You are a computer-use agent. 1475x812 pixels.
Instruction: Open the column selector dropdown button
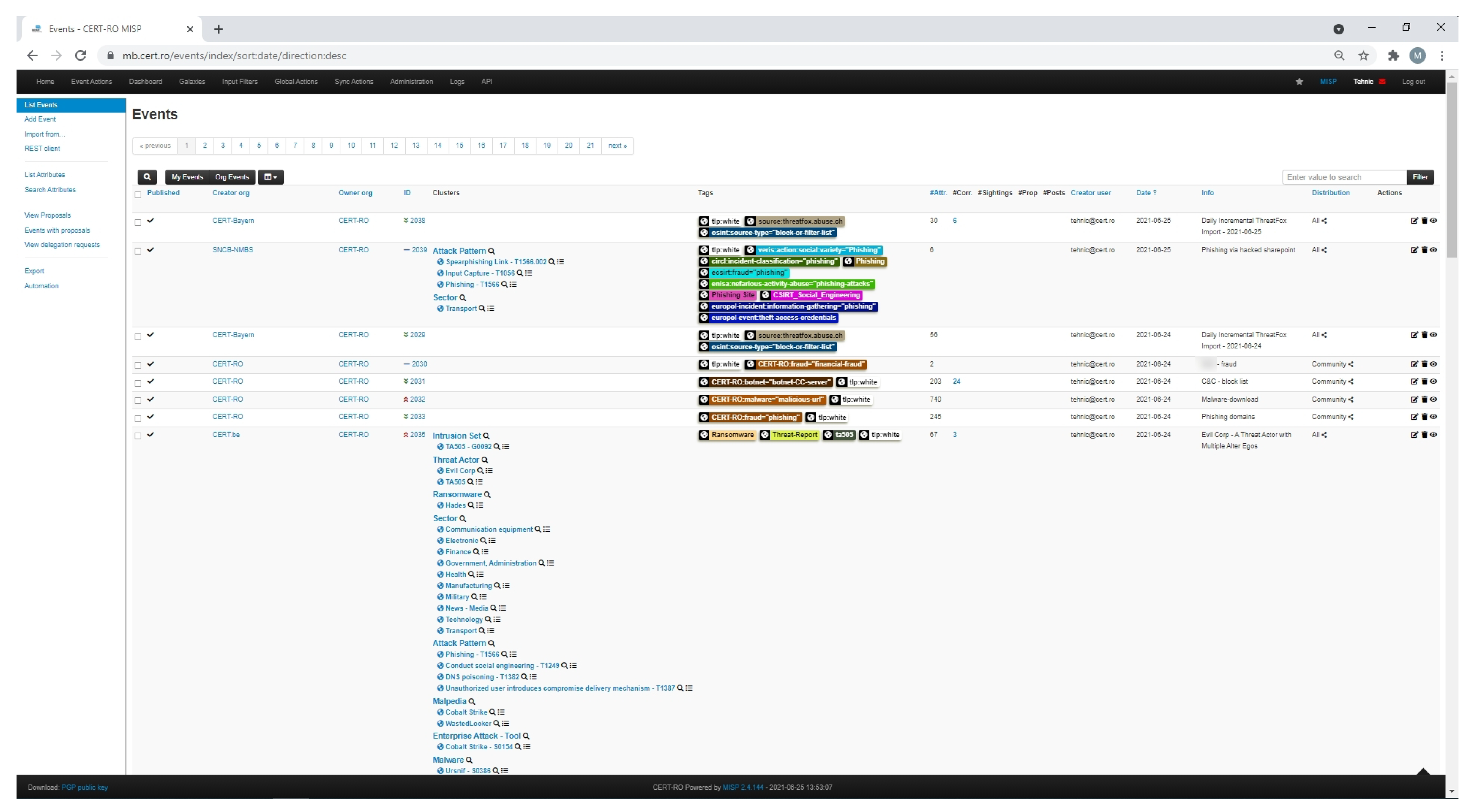[x=270, y=177]
